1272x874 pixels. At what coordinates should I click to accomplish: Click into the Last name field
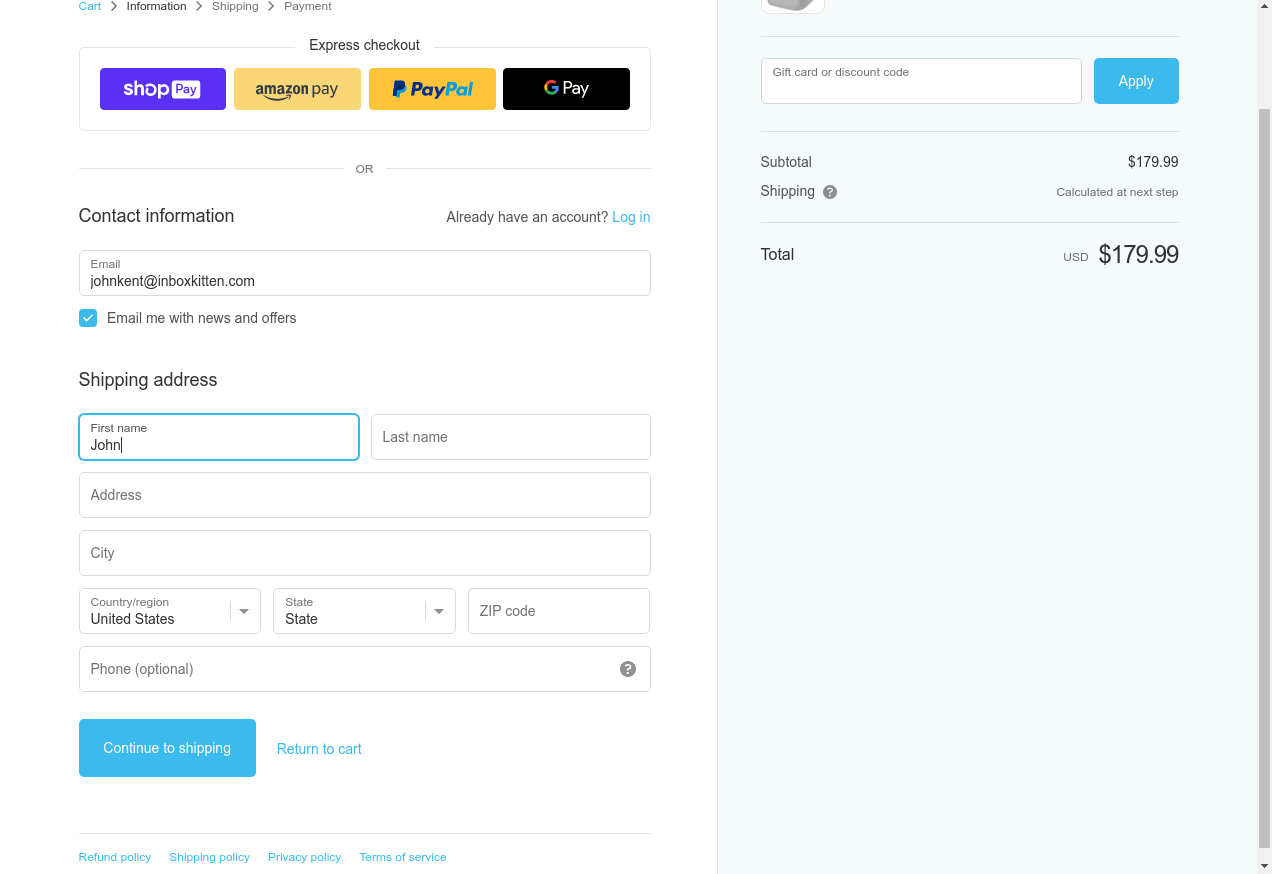[x=510, y=437]
